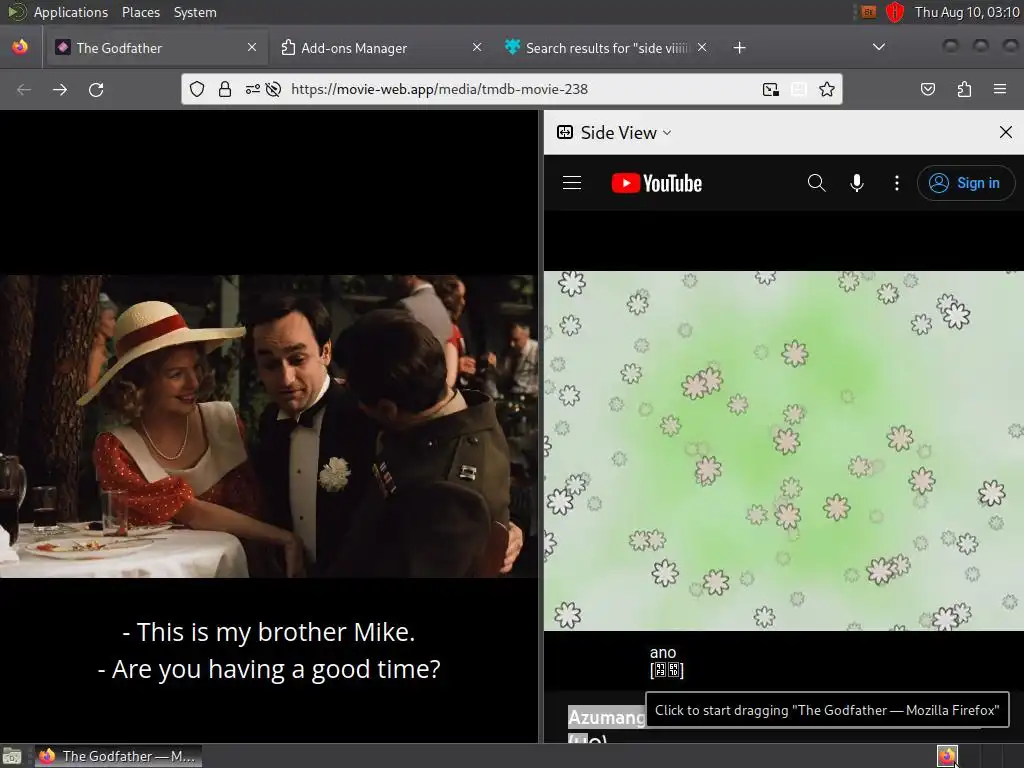Open the Extensions puzzle-piece menu

[964, 89]
